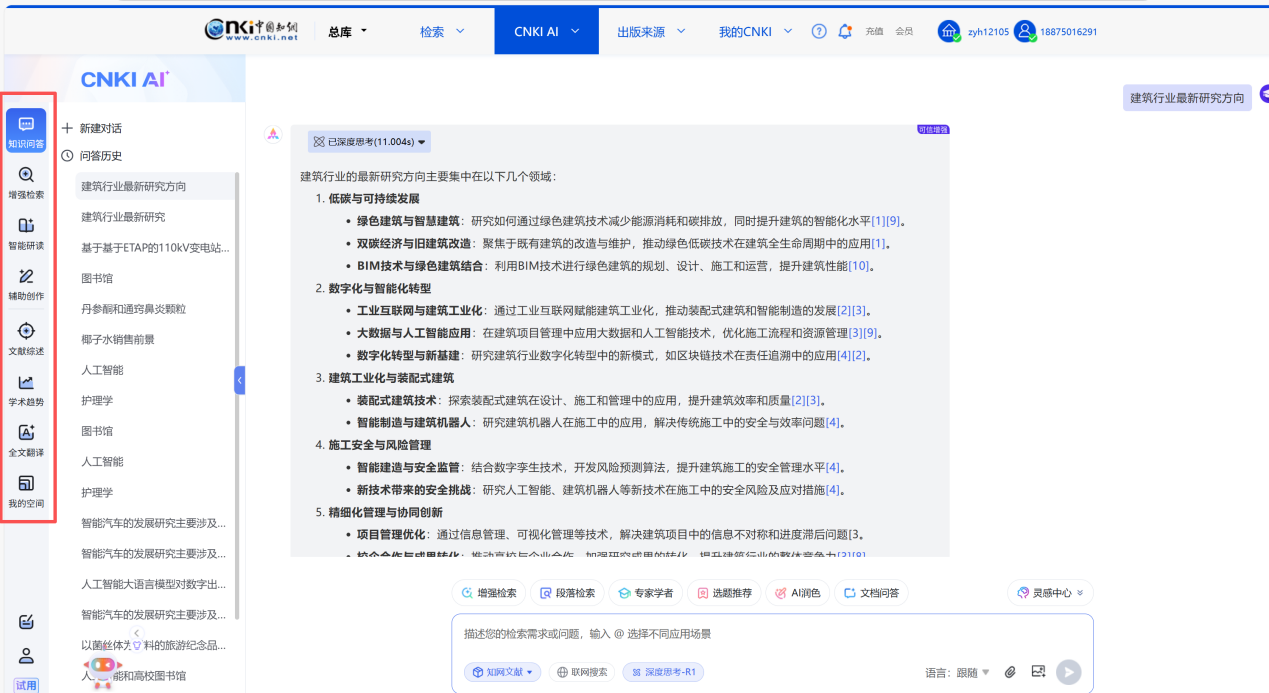This screenshot has height=693, width=1269.
Task: Click citation [1] after 双碳经济与旧建筑改造 line
Action: (878, 244)
